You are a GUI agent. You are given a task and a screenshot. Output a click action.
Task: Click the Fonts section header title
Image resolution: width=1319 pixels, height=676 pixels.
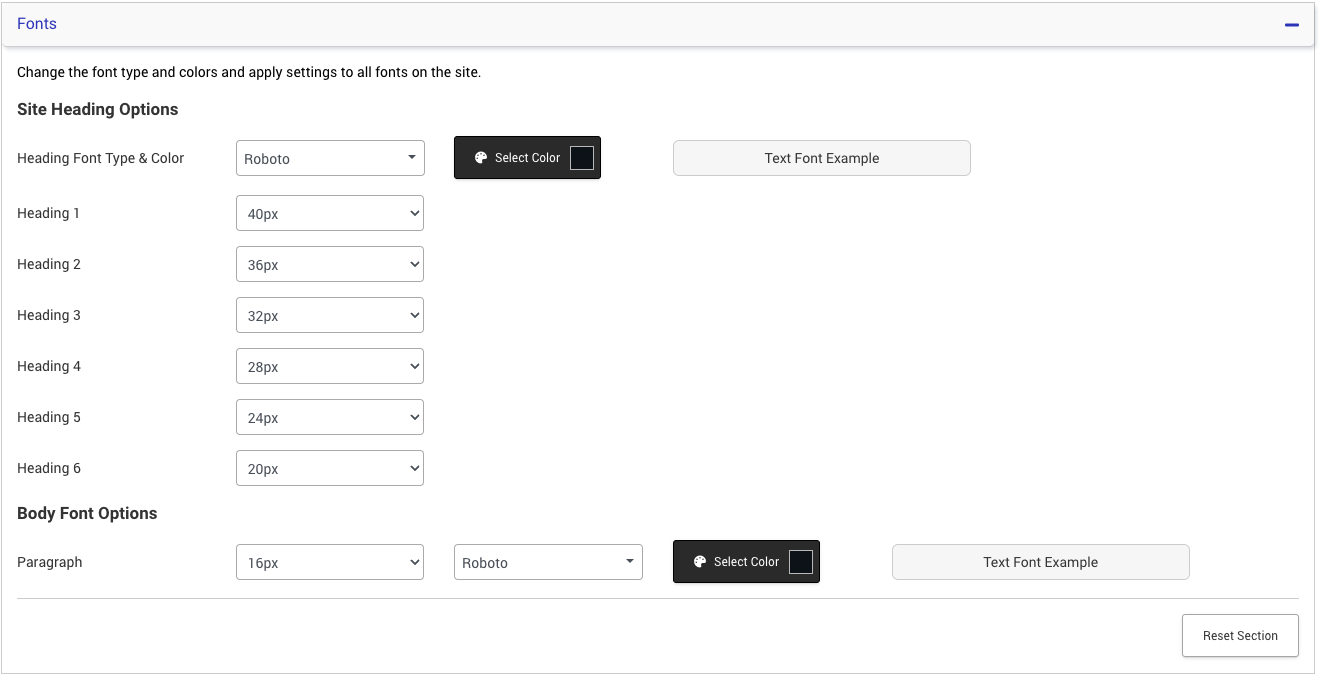[x=37, y=24]
